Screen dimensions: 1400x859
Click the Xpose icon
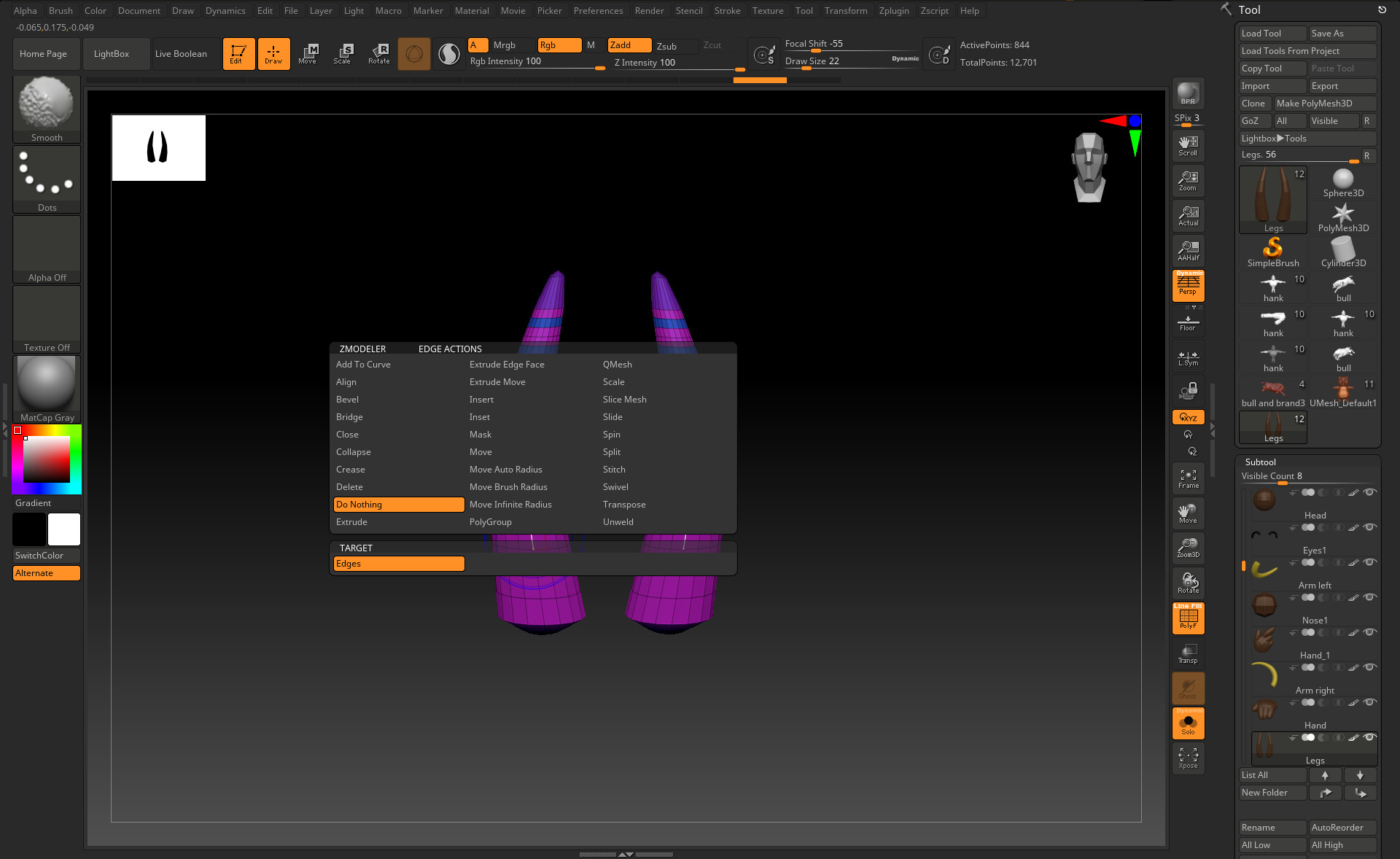tap(1188, 758)
